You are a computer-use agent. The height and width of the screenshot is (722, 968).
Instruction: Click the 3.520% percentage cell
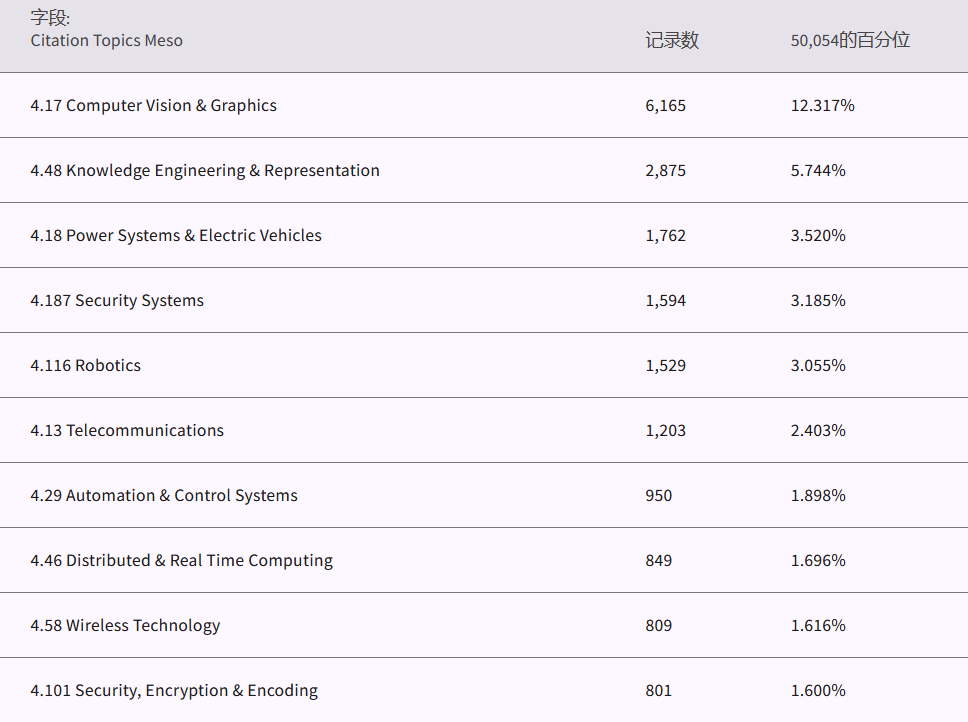818,236
